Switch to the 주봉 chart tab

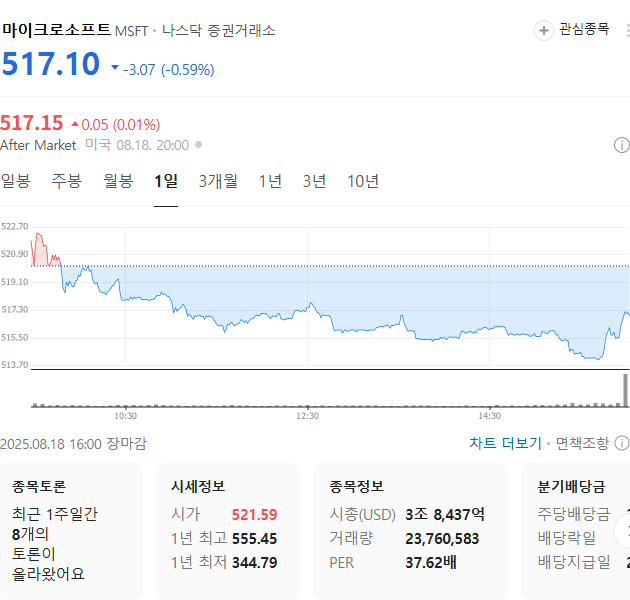pyautogui.click(x=67, y=181)
